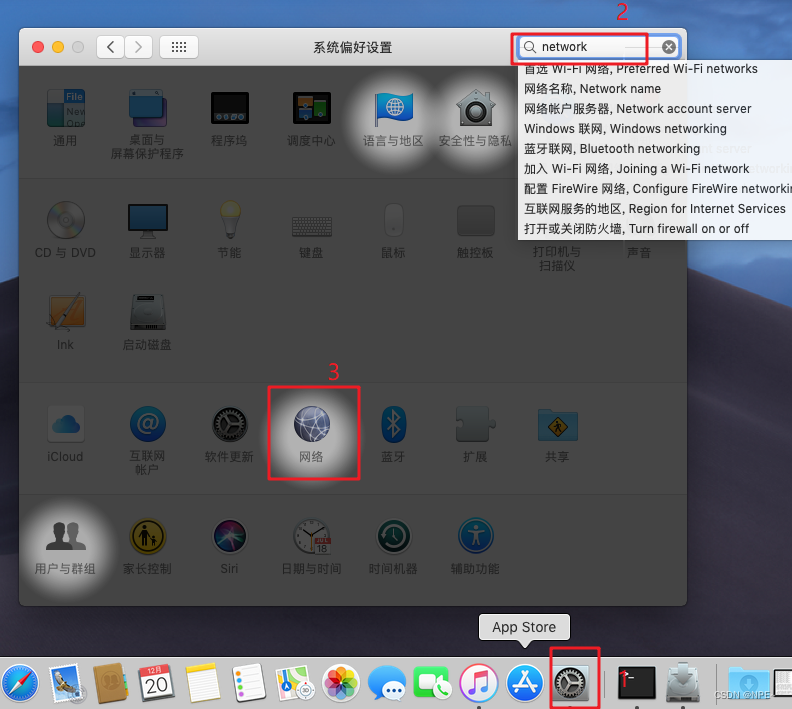This screenshot has height=709, width=792.
Task: Open Notes from the Dock
Action: point(203,683)
